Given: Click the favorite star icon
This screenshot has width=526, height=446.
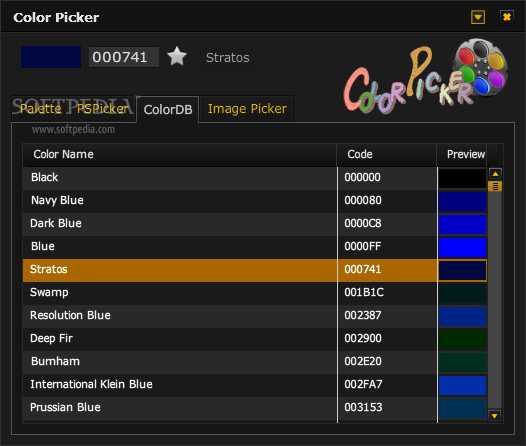Looking at the screenshot, I should click(177, 56).
